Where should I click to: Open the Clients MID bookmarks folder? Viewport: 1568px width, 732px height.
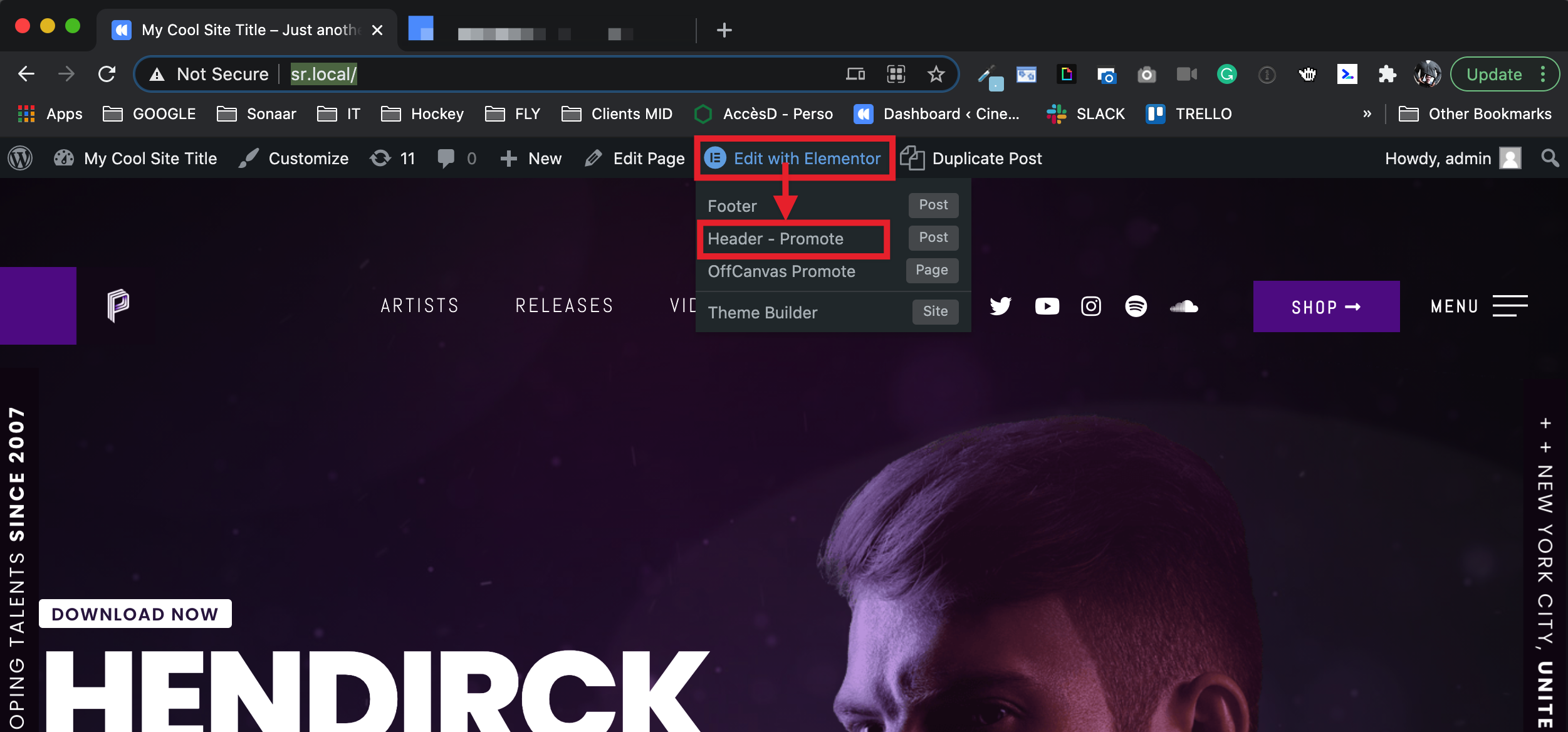[x=617, y=114]
